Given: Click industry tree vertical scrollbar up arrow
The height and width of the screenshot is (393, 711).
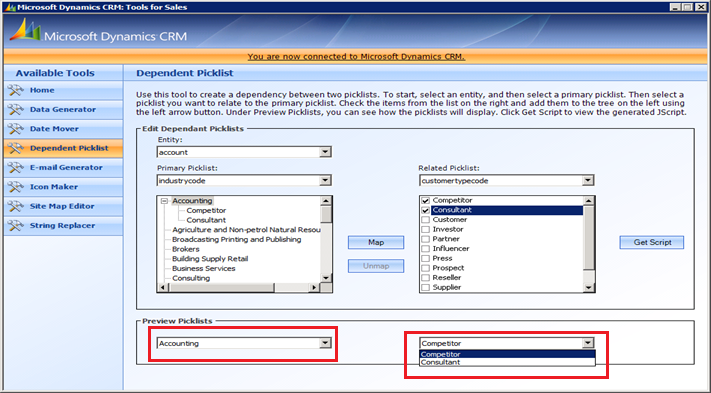Looking at the screenshot, I should 326,201.
